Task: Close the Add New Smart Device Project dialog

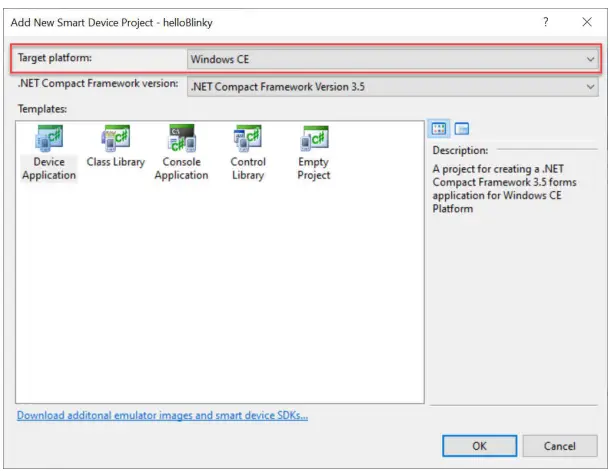Action: [587, 22]
